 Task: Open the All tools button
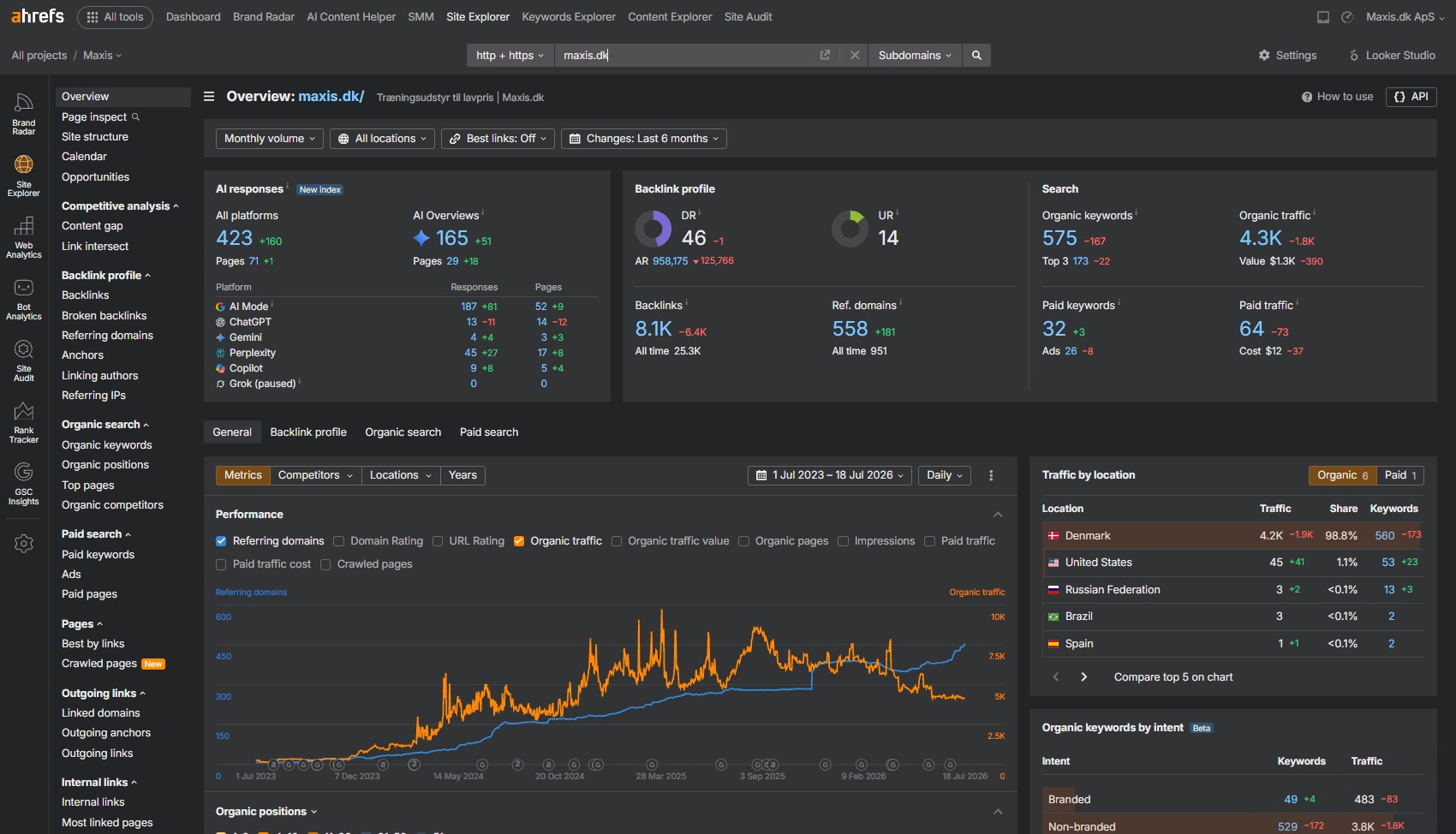pyautogui.click(x=115, y=17)
